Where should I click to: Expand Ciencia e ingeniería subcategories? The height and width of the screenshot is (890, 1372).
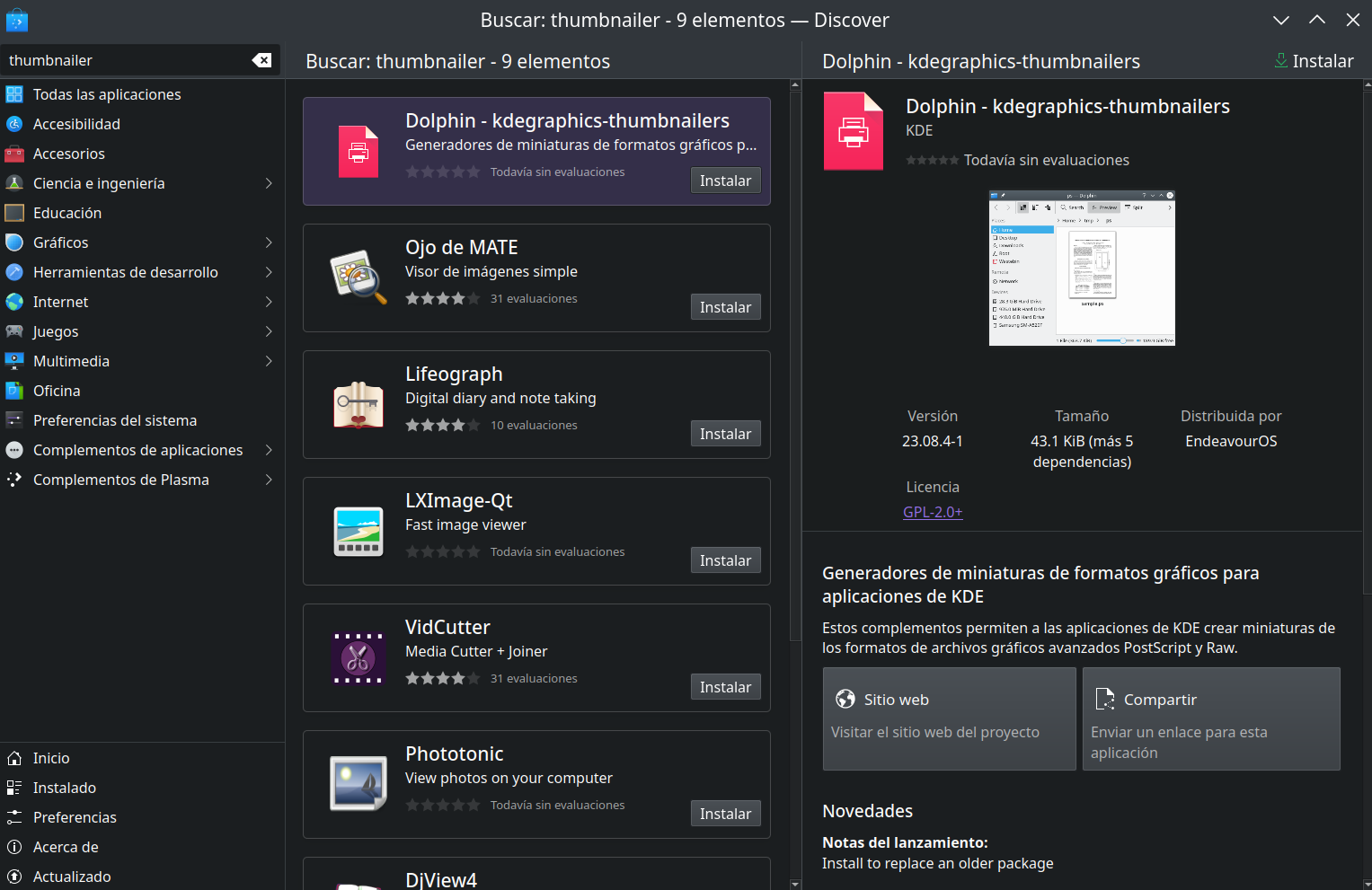pyautogui.click(x=269, y=183)
